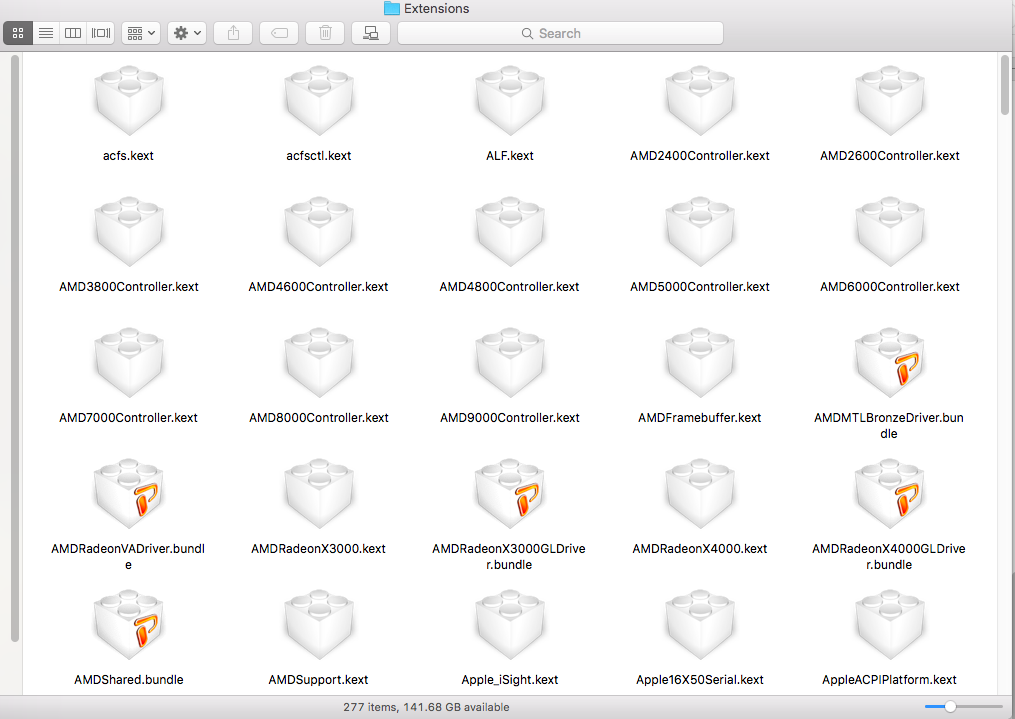Viewport: 1015px width, 719px height.
Task: Select the AMD5000Controller.kext icon
Action: [700, 231]
